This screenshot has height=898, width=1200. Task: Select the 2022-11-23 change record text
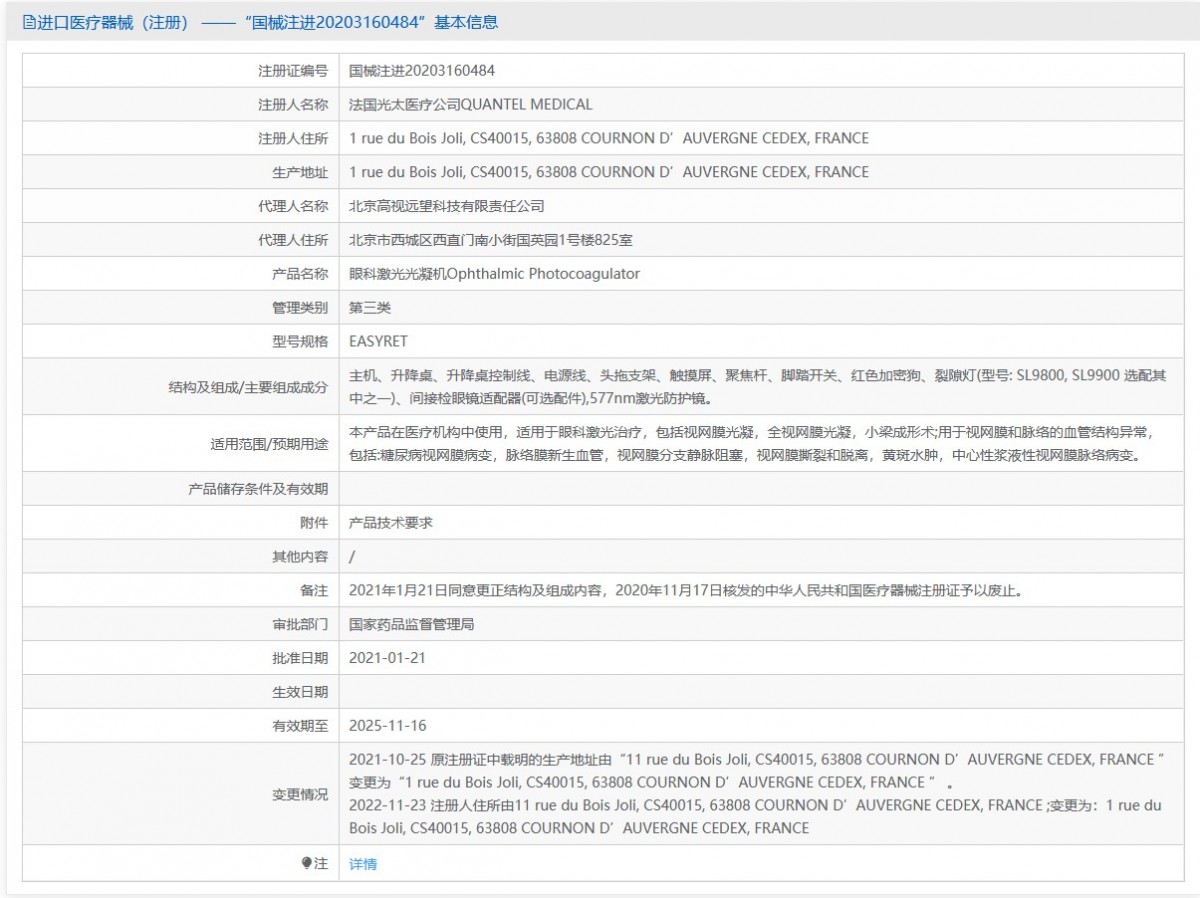pos(755,816)
